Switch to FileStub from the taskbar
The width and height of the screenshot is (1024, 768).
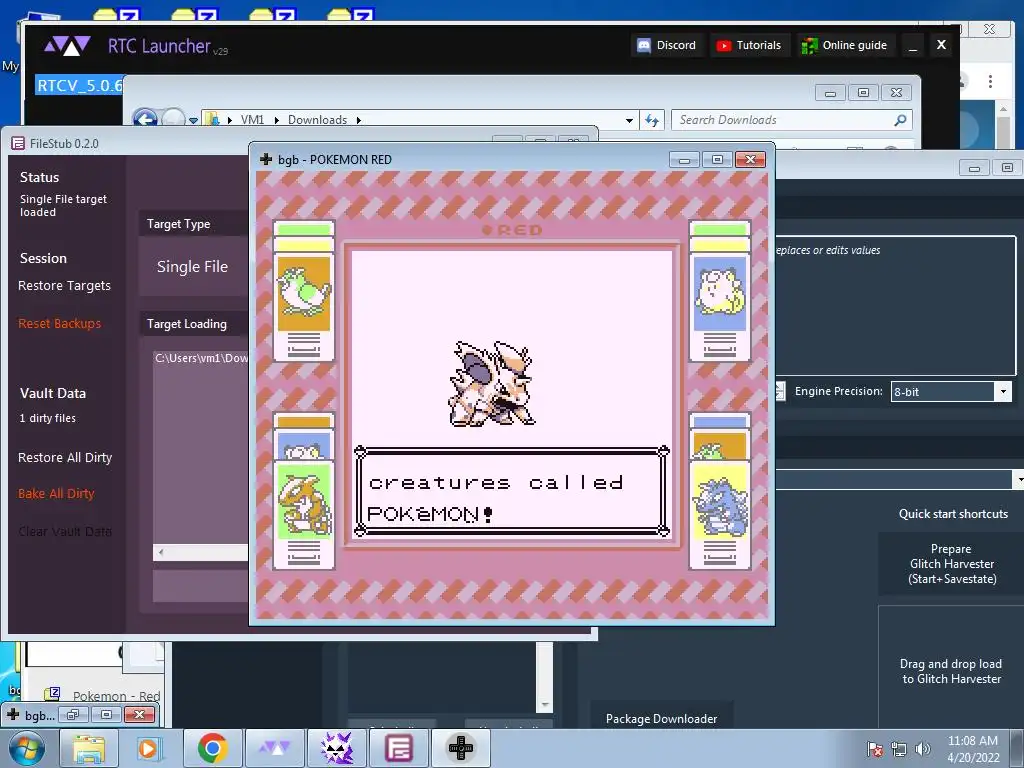pyautogui.click(x=398, y=748)
